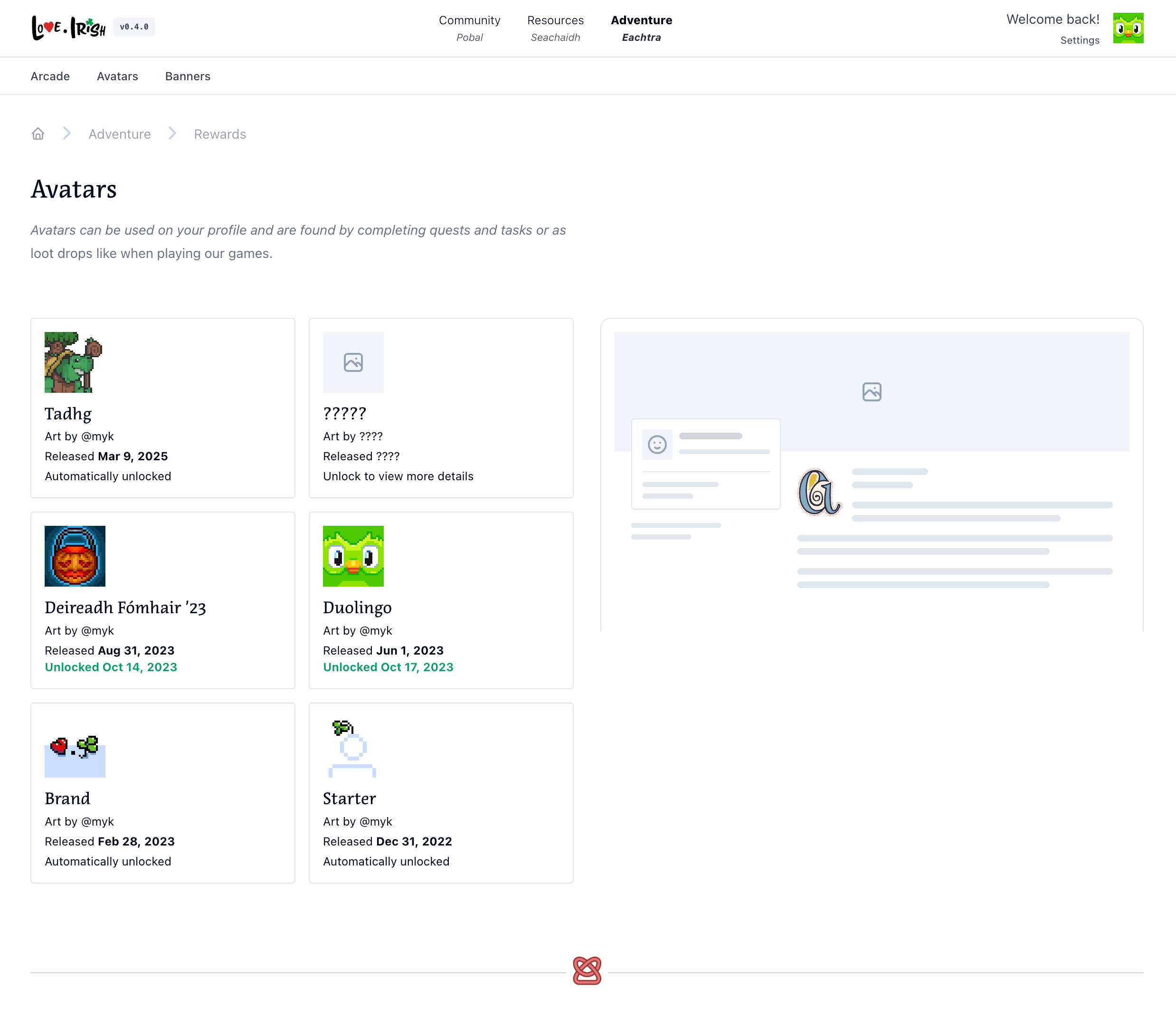This screenshot has width=1176, height=1026.
Task: Open the Settings link
Action: click(1079, 40)
